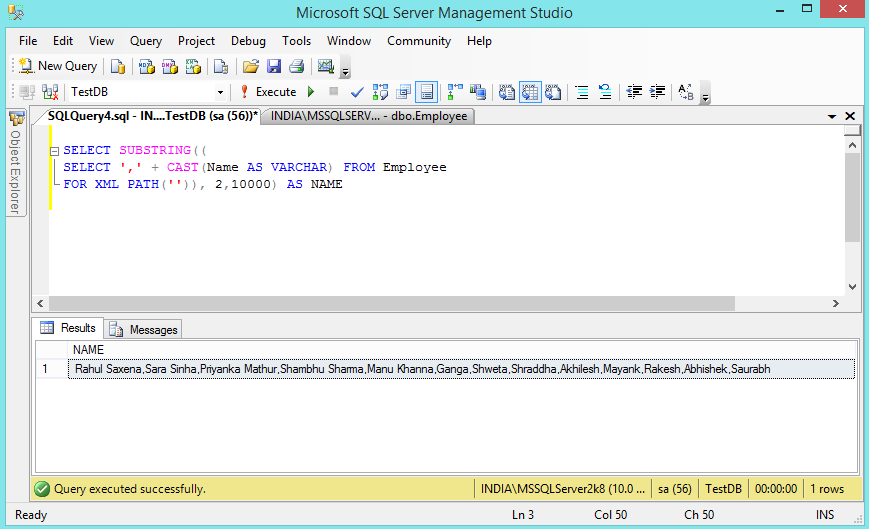Switch to SQLQuery4.sql tab
The width and height of the screenshot is (869, 529).
click(x=152, y=116)
